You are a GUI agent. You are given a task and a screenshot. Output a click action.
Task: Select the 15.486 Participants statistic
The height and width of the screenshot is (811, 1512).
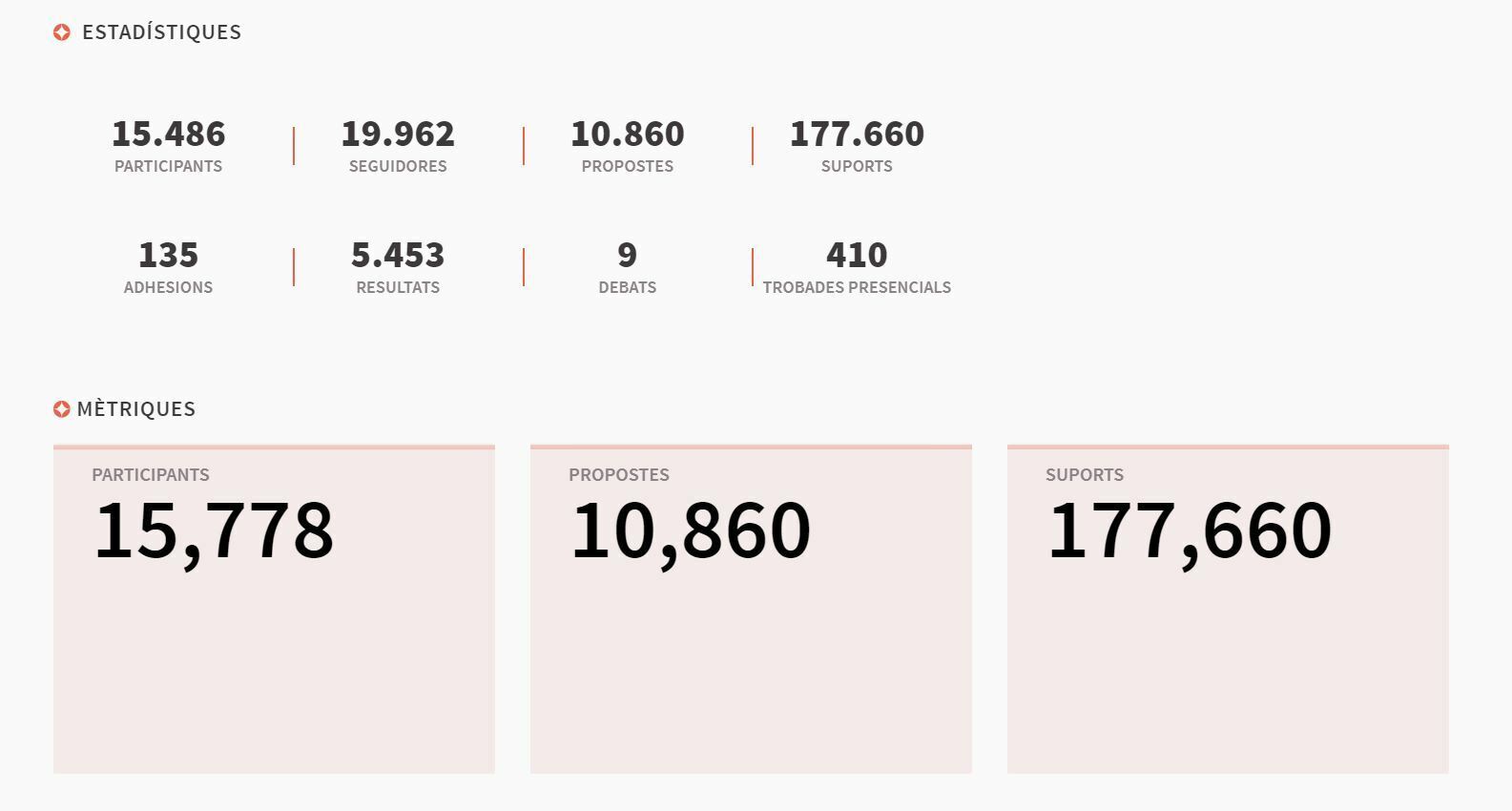(169, 145)
